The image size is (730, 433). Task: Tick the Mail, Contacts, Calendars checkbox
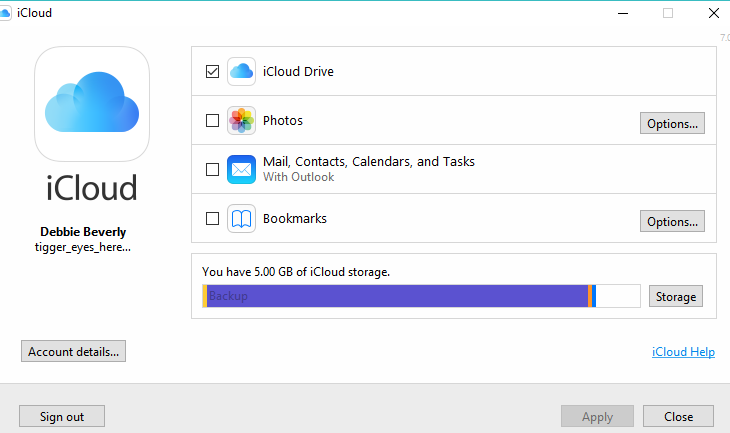click(x=212, y=169)
